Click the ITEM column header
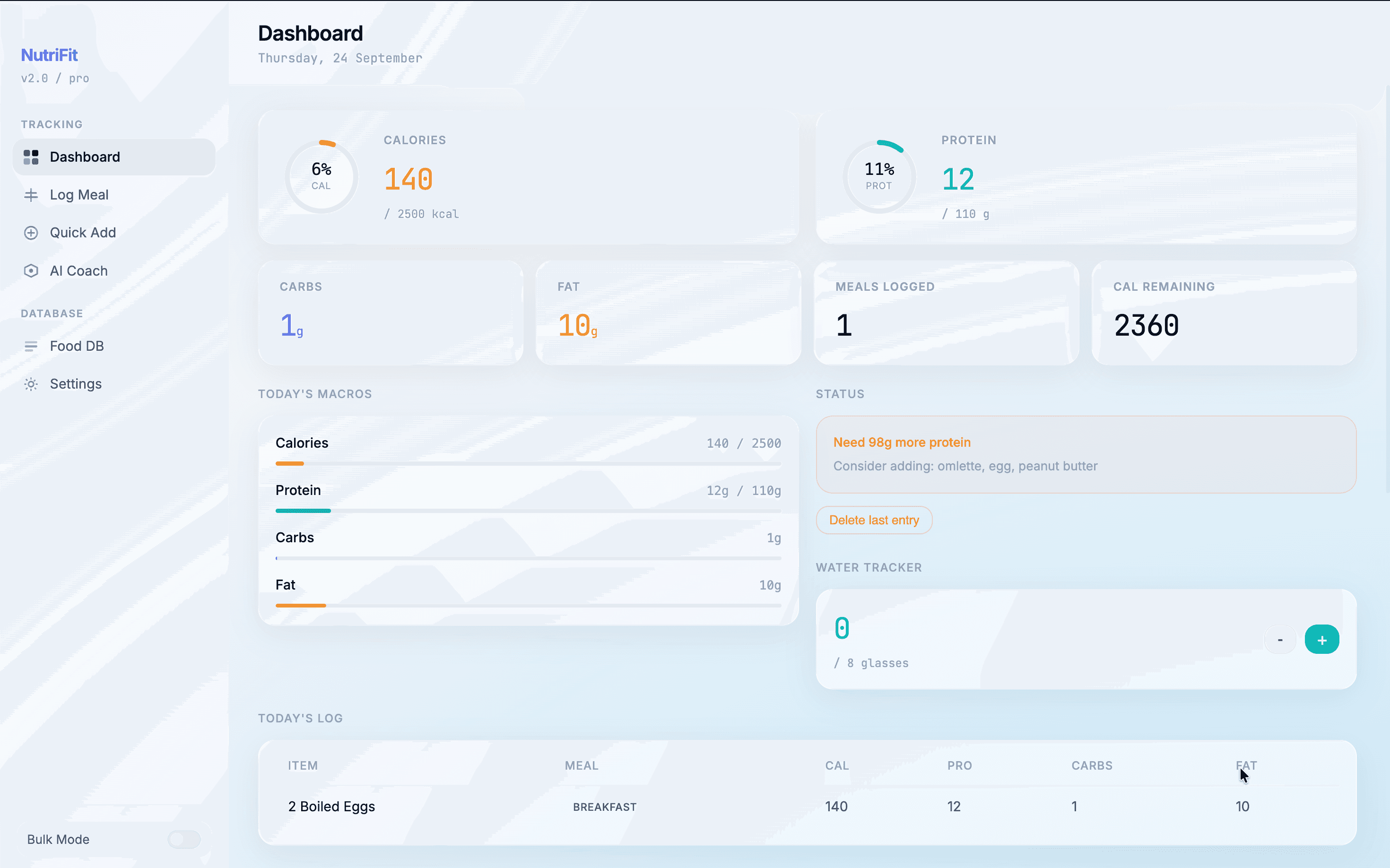The image size is (1390, 868). point(303,765)
